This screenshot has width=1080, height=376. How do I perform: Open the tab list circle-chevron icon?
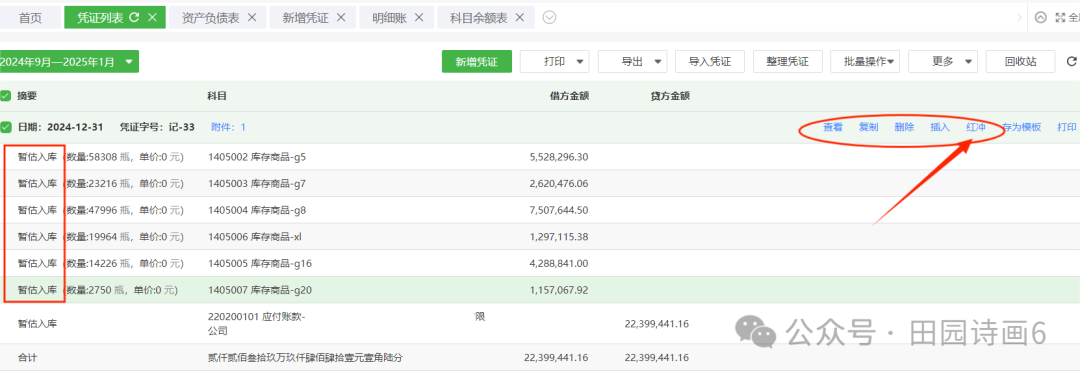click(549, 18)
